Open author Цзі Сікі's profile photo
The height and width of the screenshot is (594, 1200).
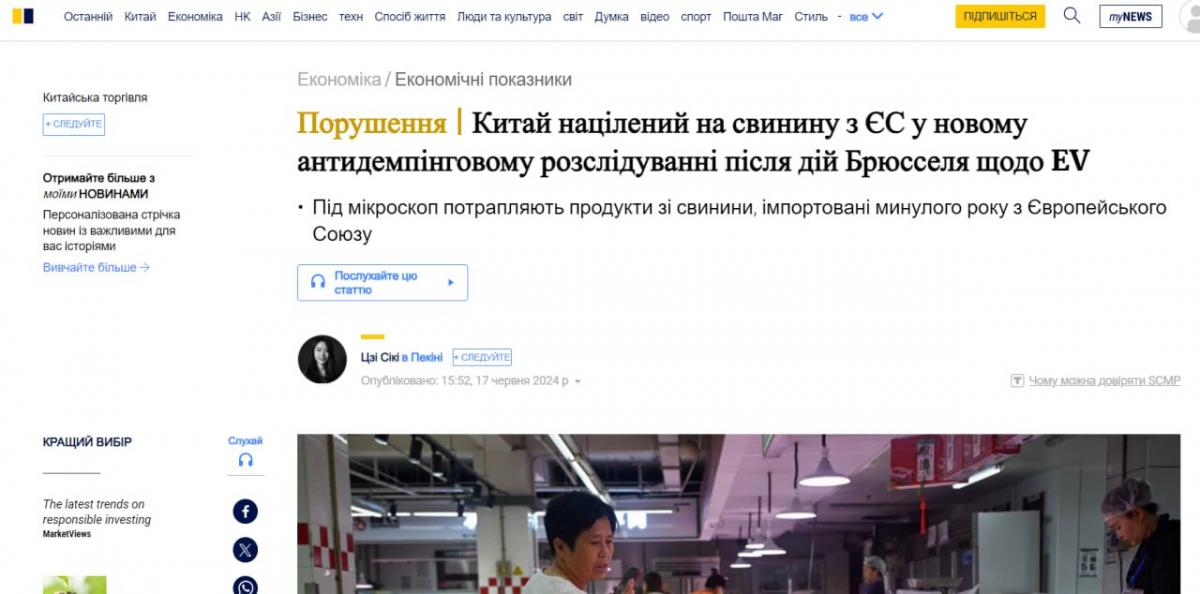(x=322, y=359)
